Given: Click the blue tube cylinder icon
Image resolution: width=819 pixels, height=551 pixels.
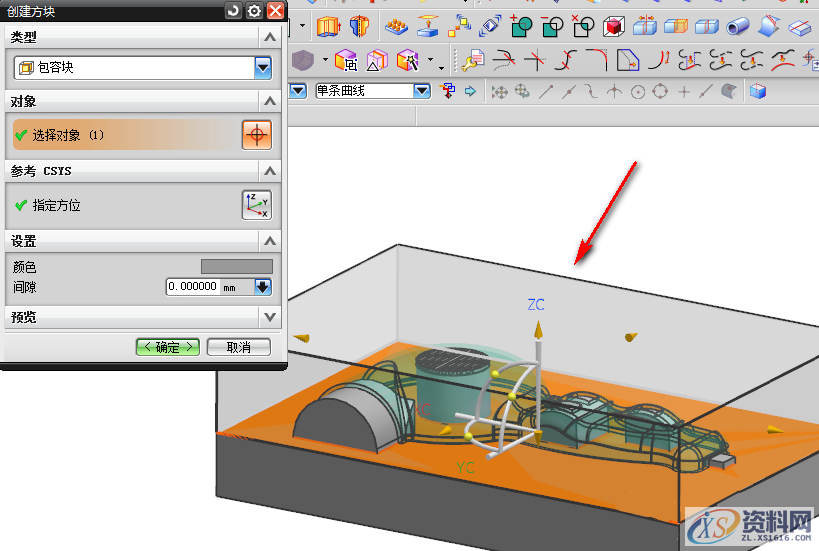Looking at the screenshot, I should [x=738, y=26].
